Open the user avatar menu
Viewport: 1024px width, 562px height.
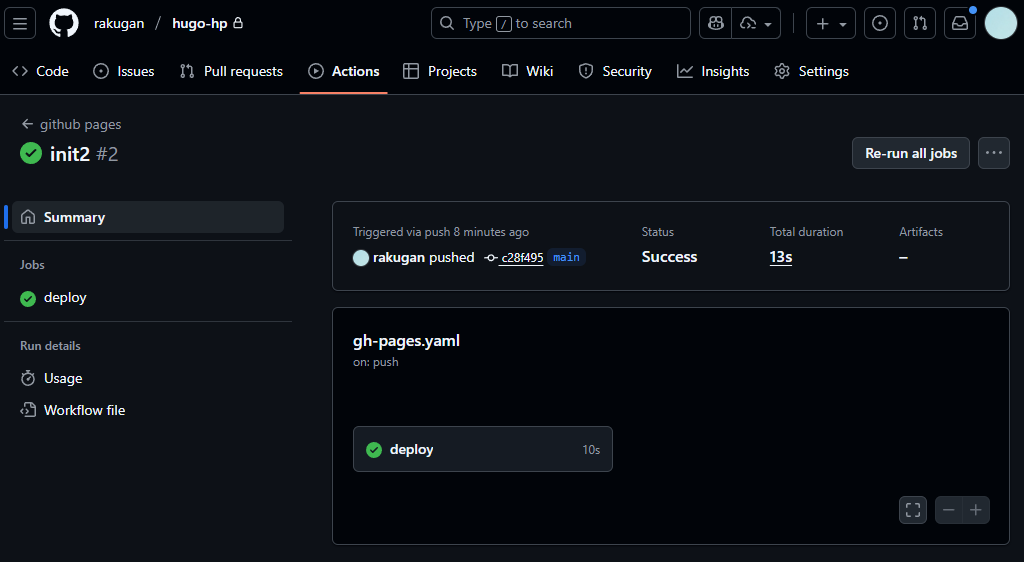1000,23
